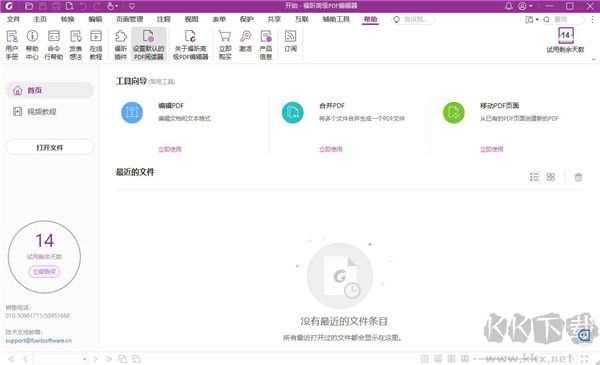Switch to the Share (共享) tab

tap(274, 19)
